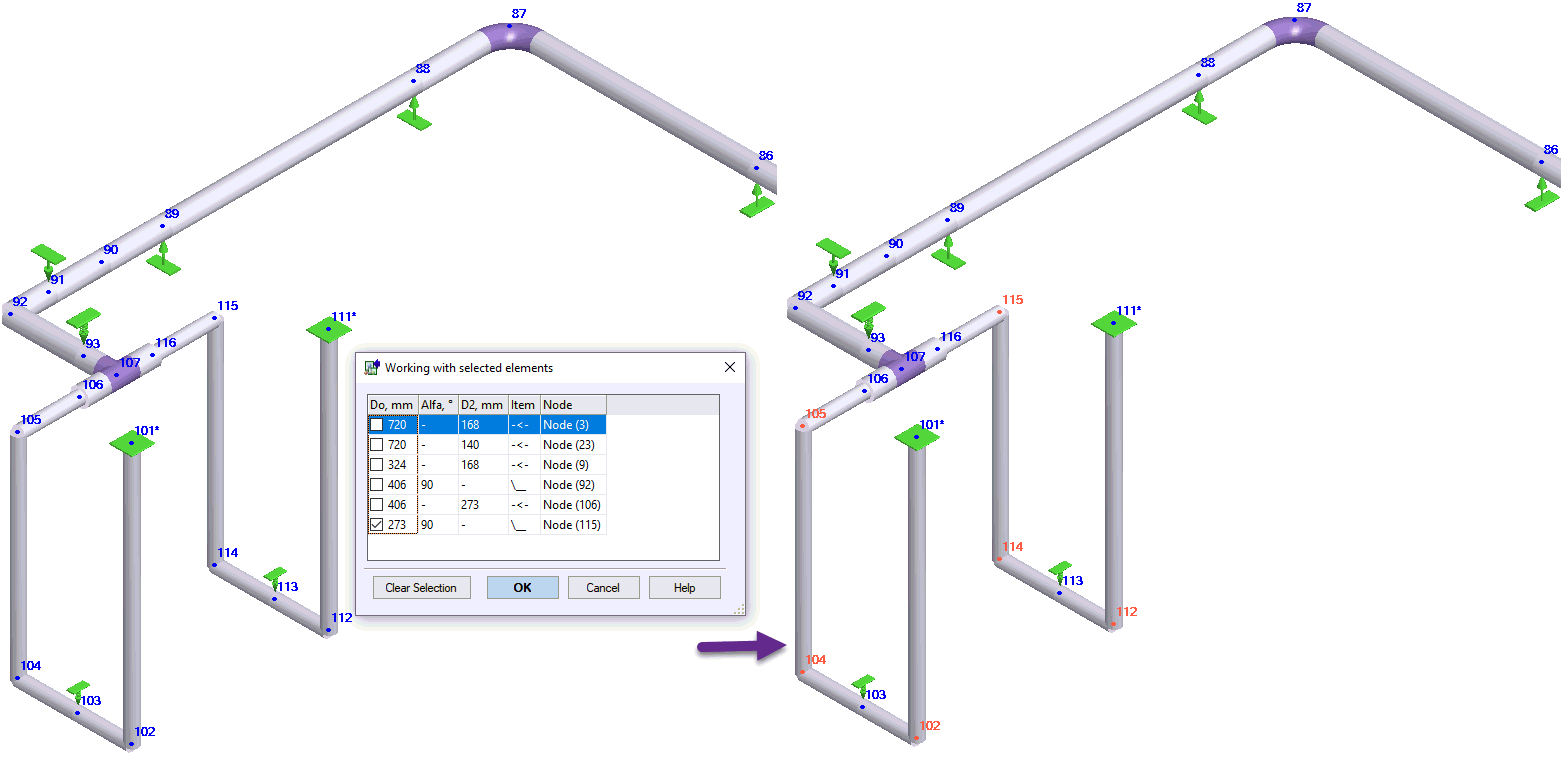Check the box for 720 Node (3) row
The width and height of the screenshot is (1561, 759).
pyautogui.click(x=377, y=425)
